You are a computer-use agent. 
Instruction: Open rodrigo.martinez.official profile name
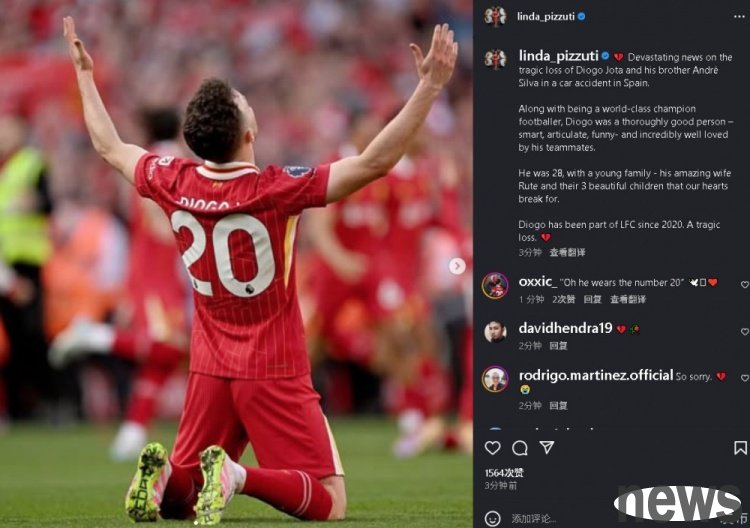(596, 375)
